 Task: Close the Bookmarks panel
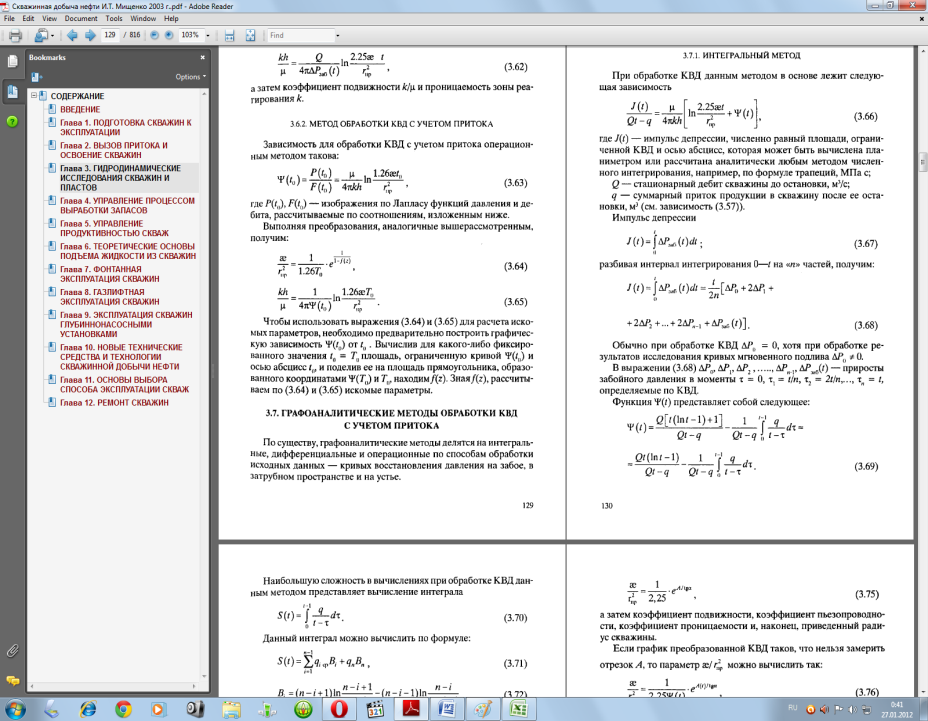click(x=202, y=57)
